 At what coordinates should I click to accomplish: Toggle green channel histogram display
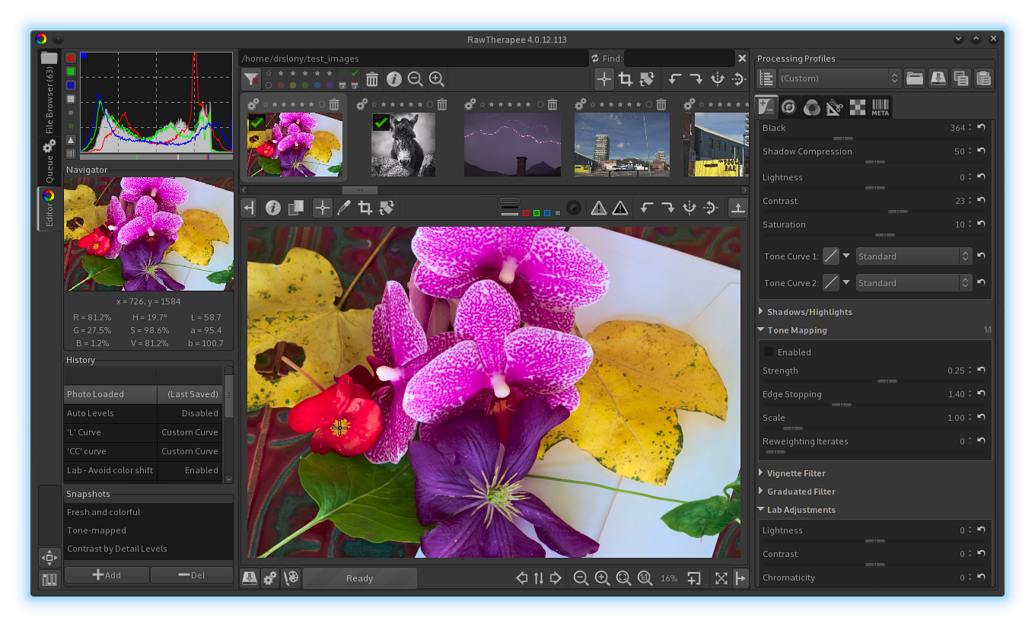(x=71, y=72)
